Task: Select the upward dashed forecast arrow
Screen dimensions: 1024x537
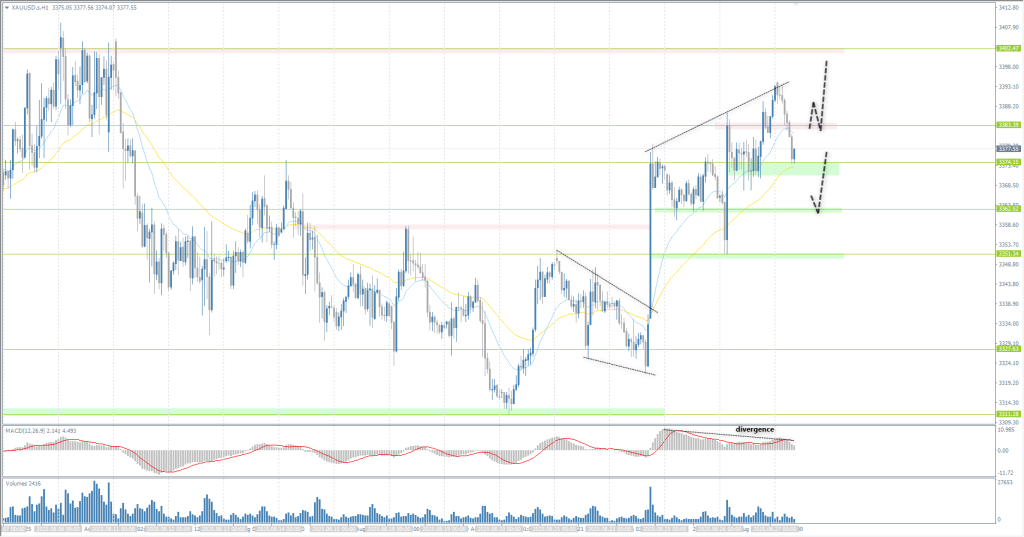Action: point(823,95)
